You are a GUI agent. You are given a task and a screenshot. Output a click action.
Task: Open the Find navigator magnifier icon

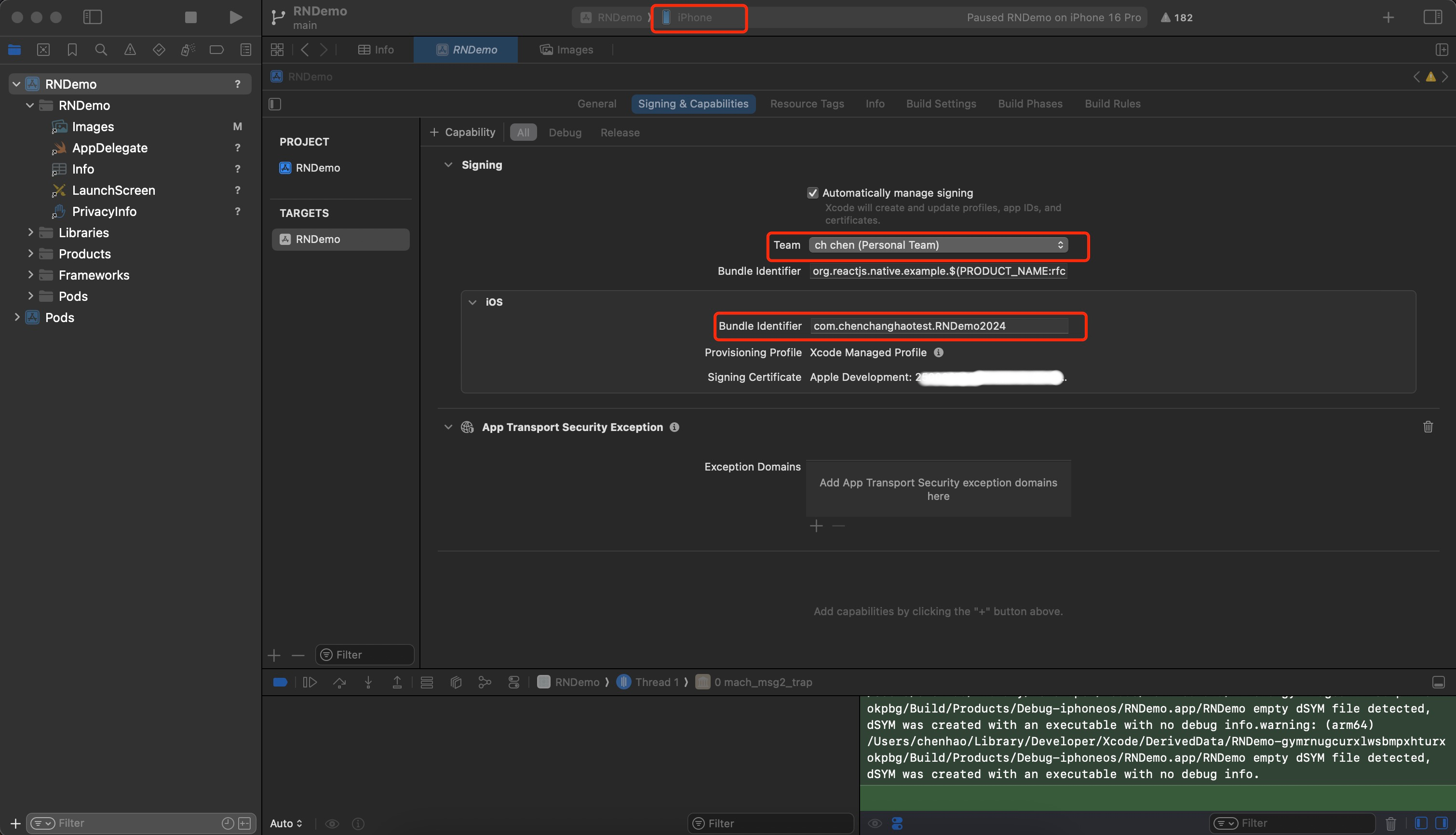[x=101, y=50]
